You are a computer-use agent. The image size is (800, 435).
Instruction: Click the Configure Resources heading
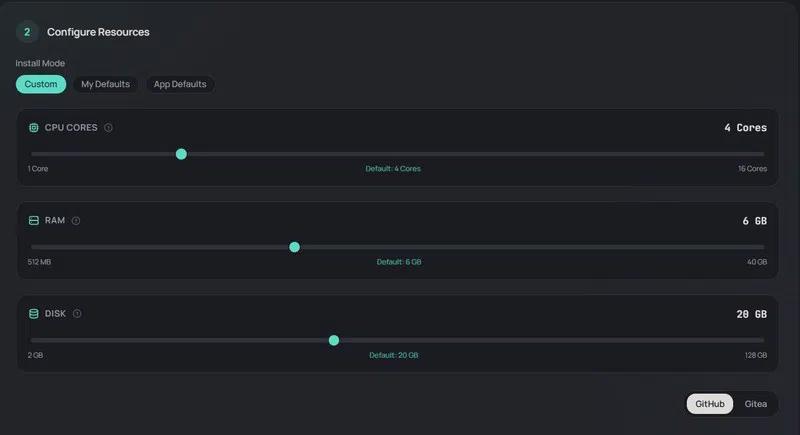[x=98, y=32]
